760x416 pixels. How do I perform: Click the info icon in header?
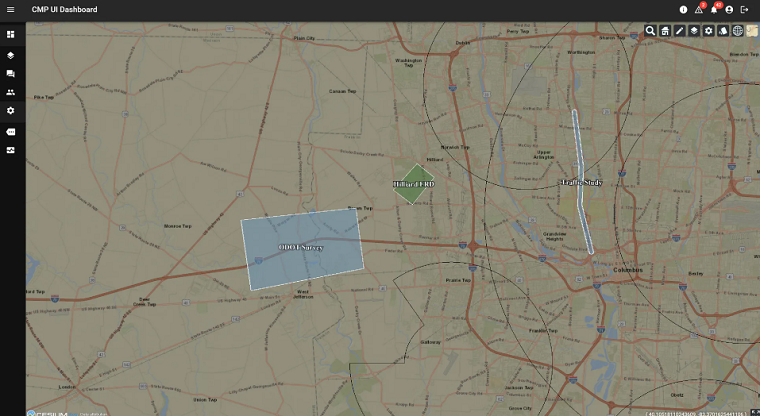coord(684,9)
